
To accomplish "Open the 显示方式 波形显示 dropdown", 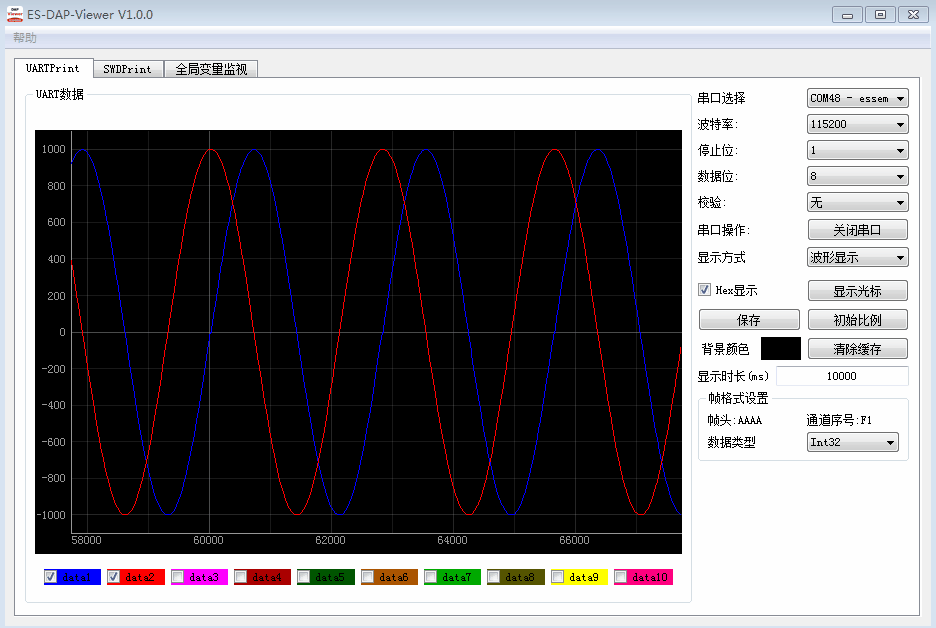I will coord(857,257).
